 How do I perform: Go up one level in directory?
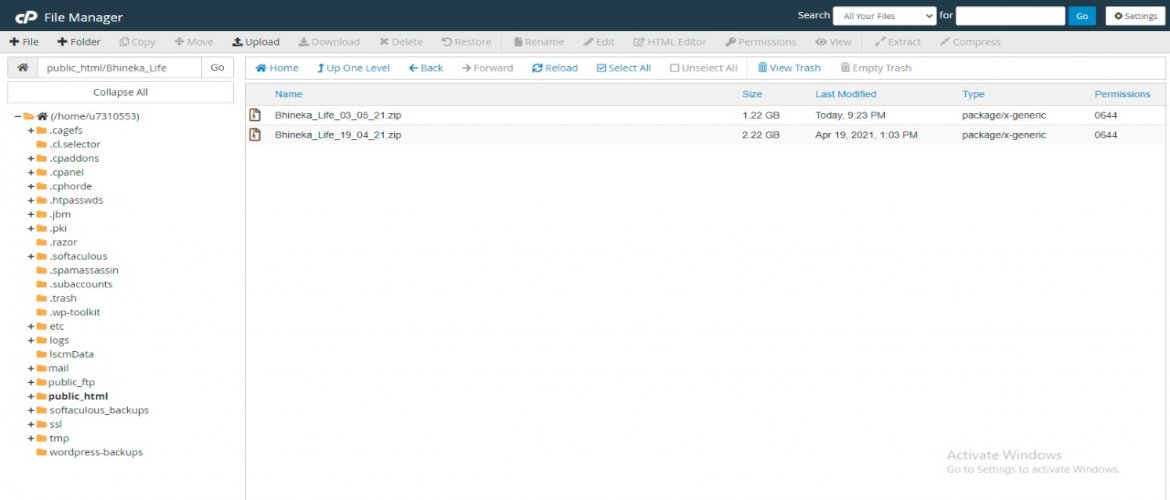[x=353, y=68]
